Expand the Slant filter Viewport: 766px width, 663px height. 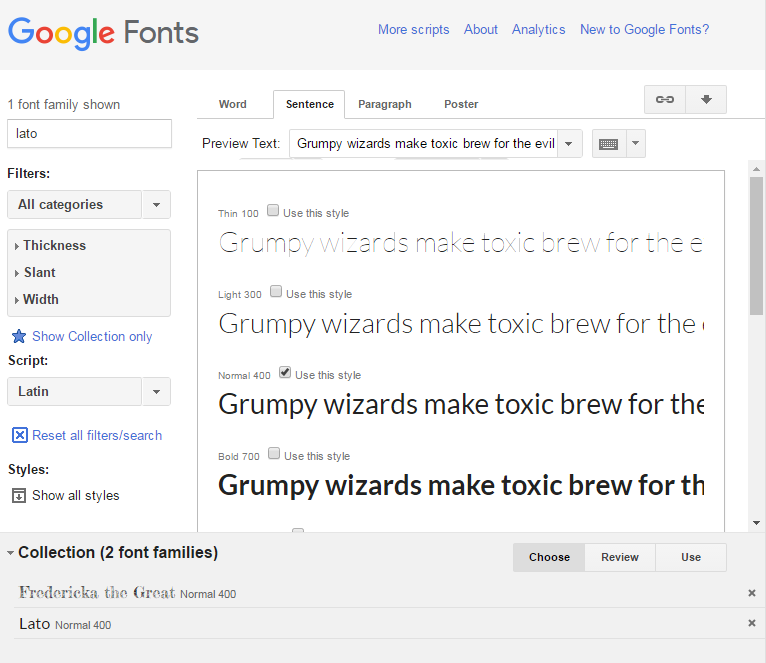pyautogui.click(x=36, y=273)
